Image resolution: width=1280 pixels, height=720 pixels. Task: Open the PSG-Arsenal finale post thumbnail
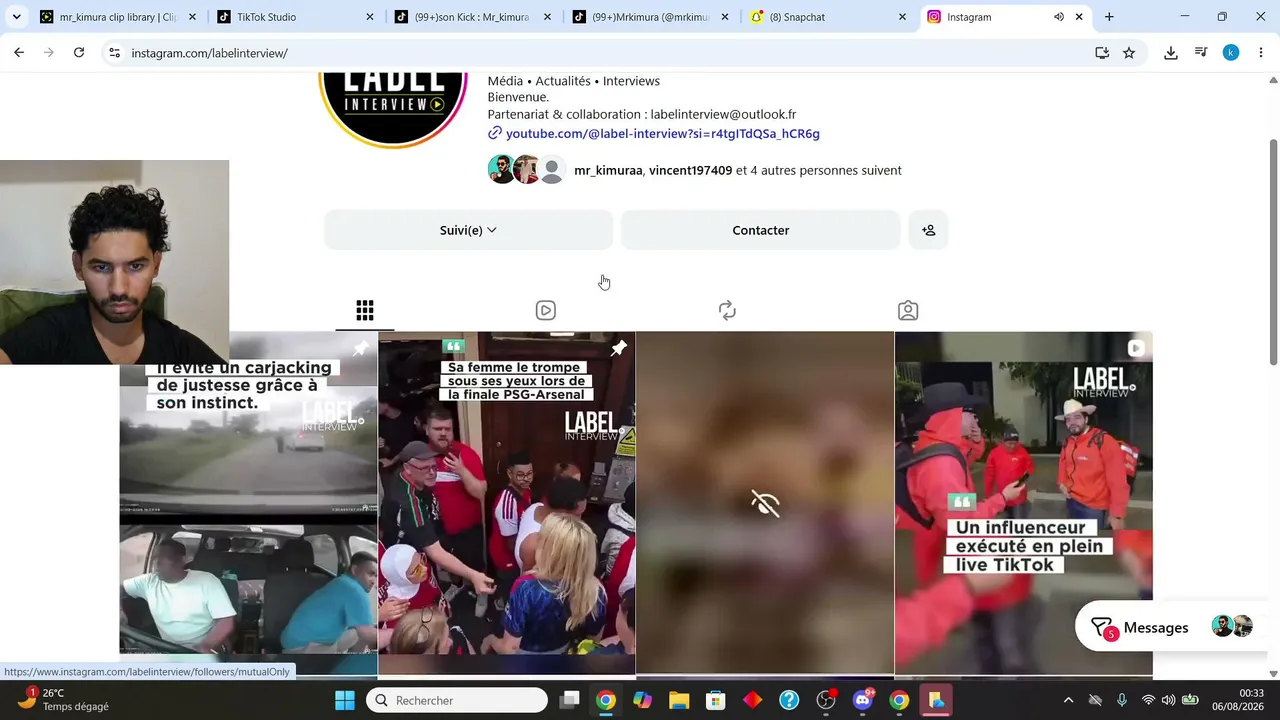[x=507, y=503]
